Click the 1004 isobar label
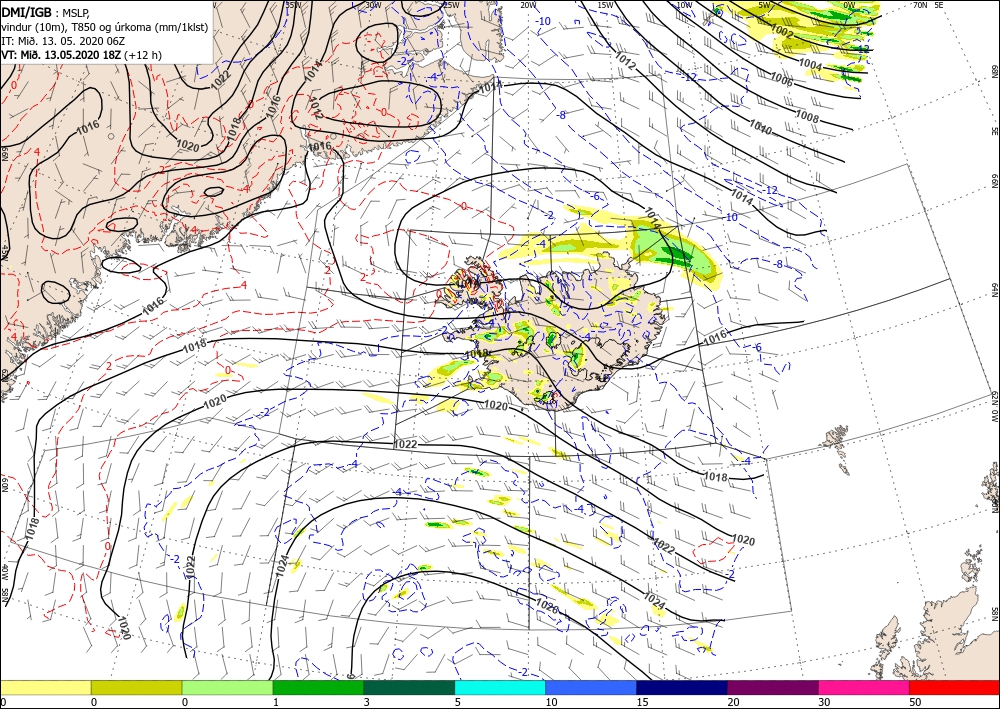Image resolution: width=1000 pixels, height=709 pixels. [x=810, y=64]
